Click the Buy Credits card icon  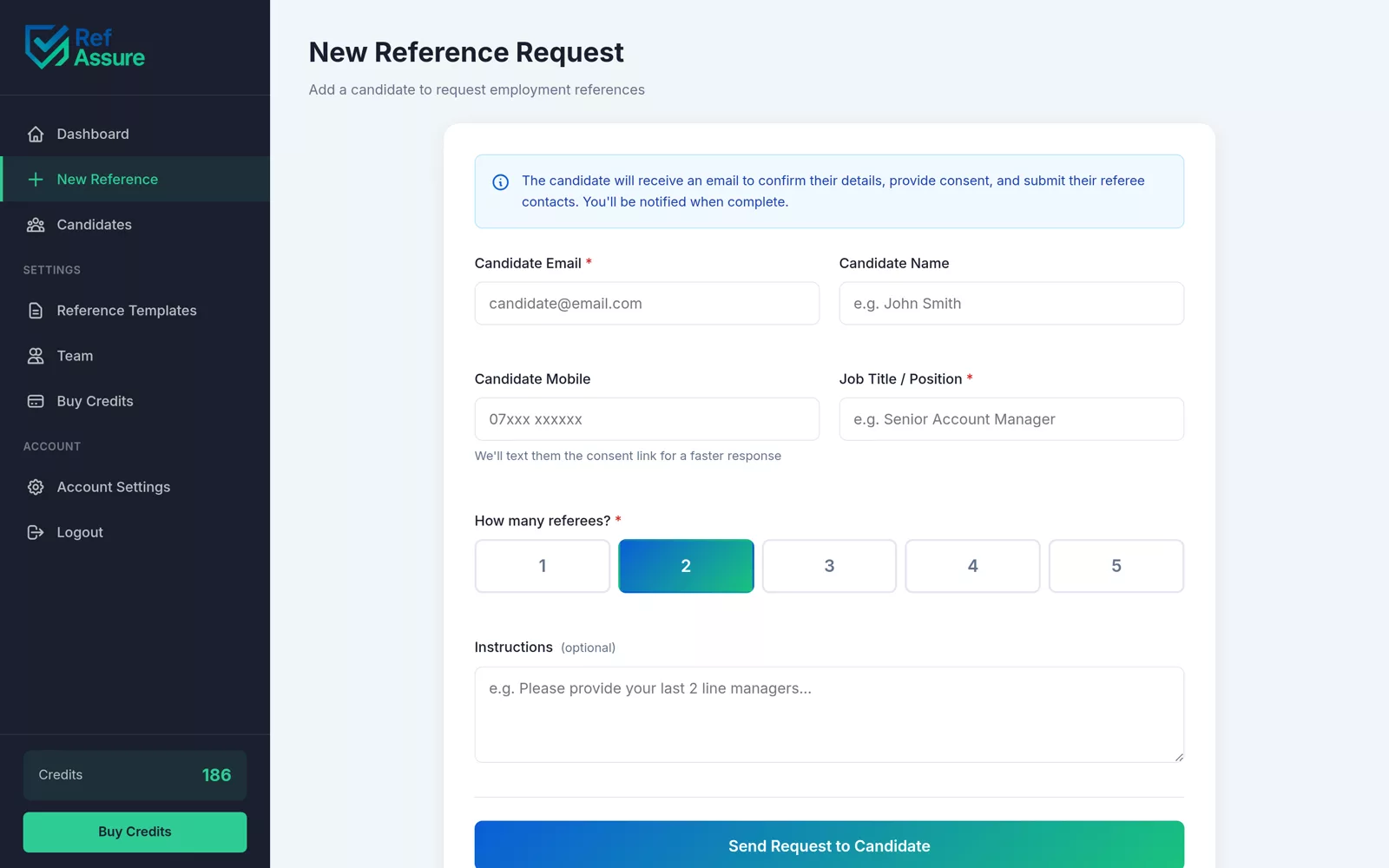point(36,401)
